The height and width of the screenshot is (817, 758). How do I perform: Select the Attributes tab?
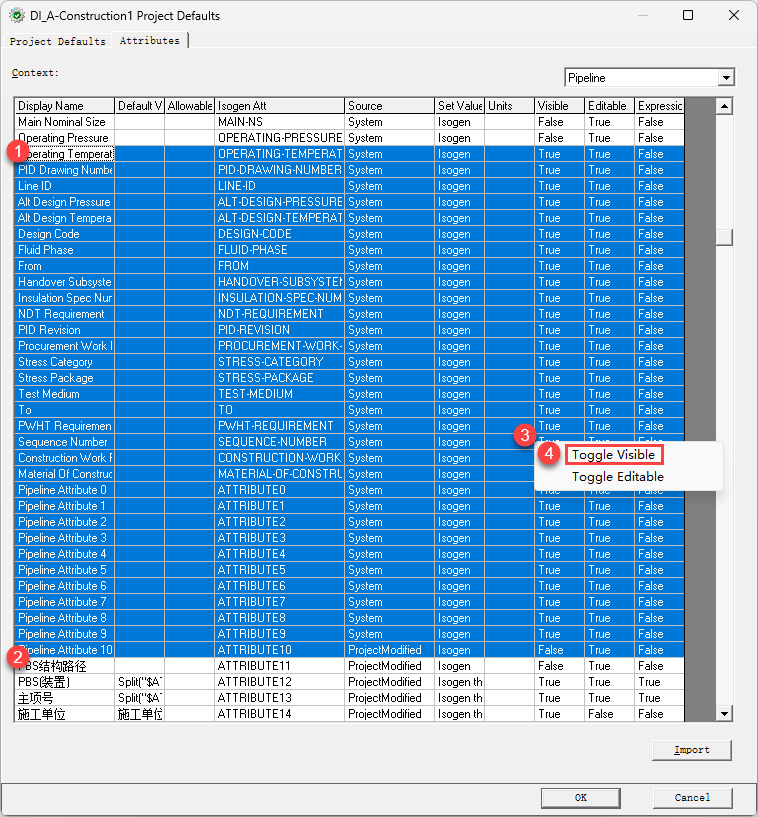click(150, 41)
